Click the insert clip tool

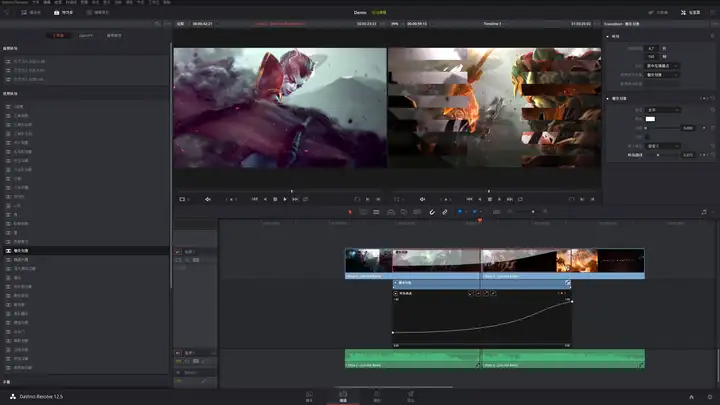(x=391, y=212)
